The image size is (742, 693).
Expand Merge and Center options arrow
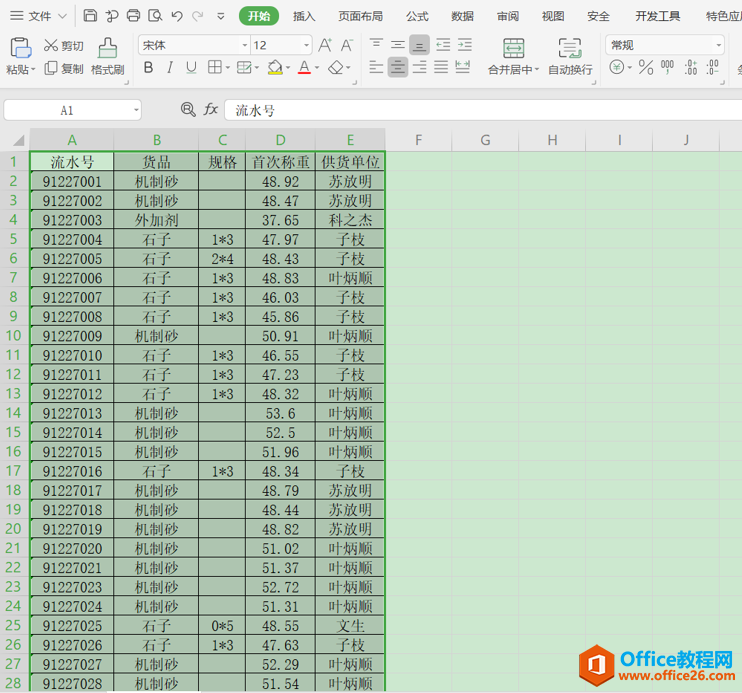point(537,70)
